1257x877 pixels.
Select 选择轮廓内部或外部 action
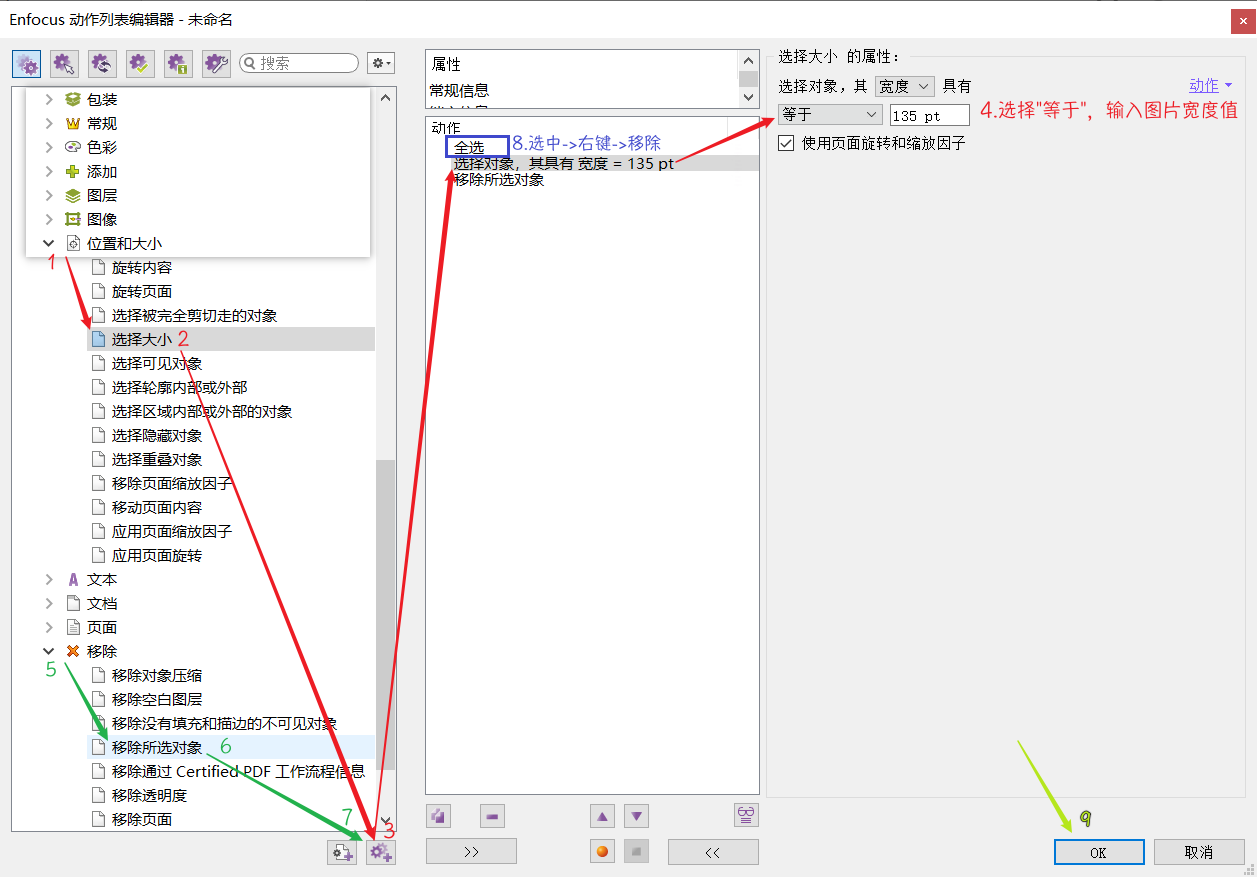pyautogui.click(x=179, y=387)
